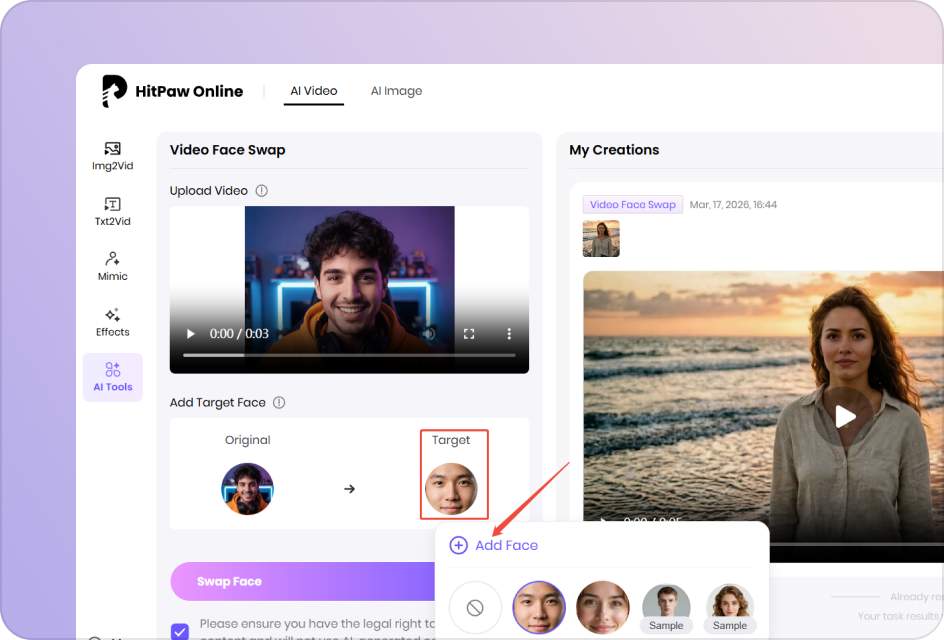Check the legal rights consent checkbox
The width and height of the screenshot is (944, 640).
pos(180,631)
